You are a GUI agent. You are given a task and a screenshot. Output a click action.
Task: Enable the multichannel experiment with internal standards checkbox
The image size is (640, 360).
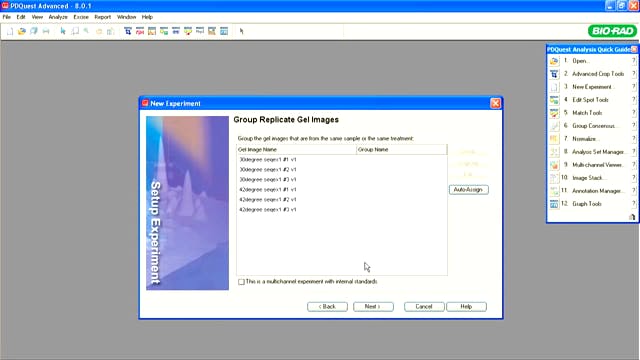coord(241,282)
